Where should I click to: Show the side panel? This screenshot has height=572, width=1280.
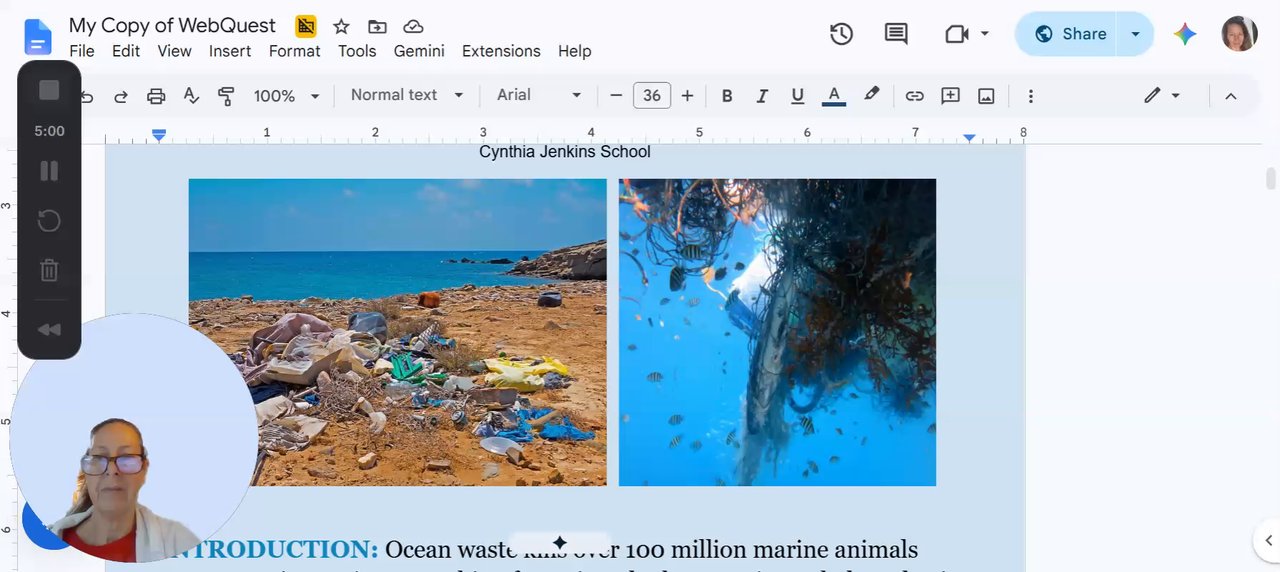pyautogui.click(x=1266, y=541)
